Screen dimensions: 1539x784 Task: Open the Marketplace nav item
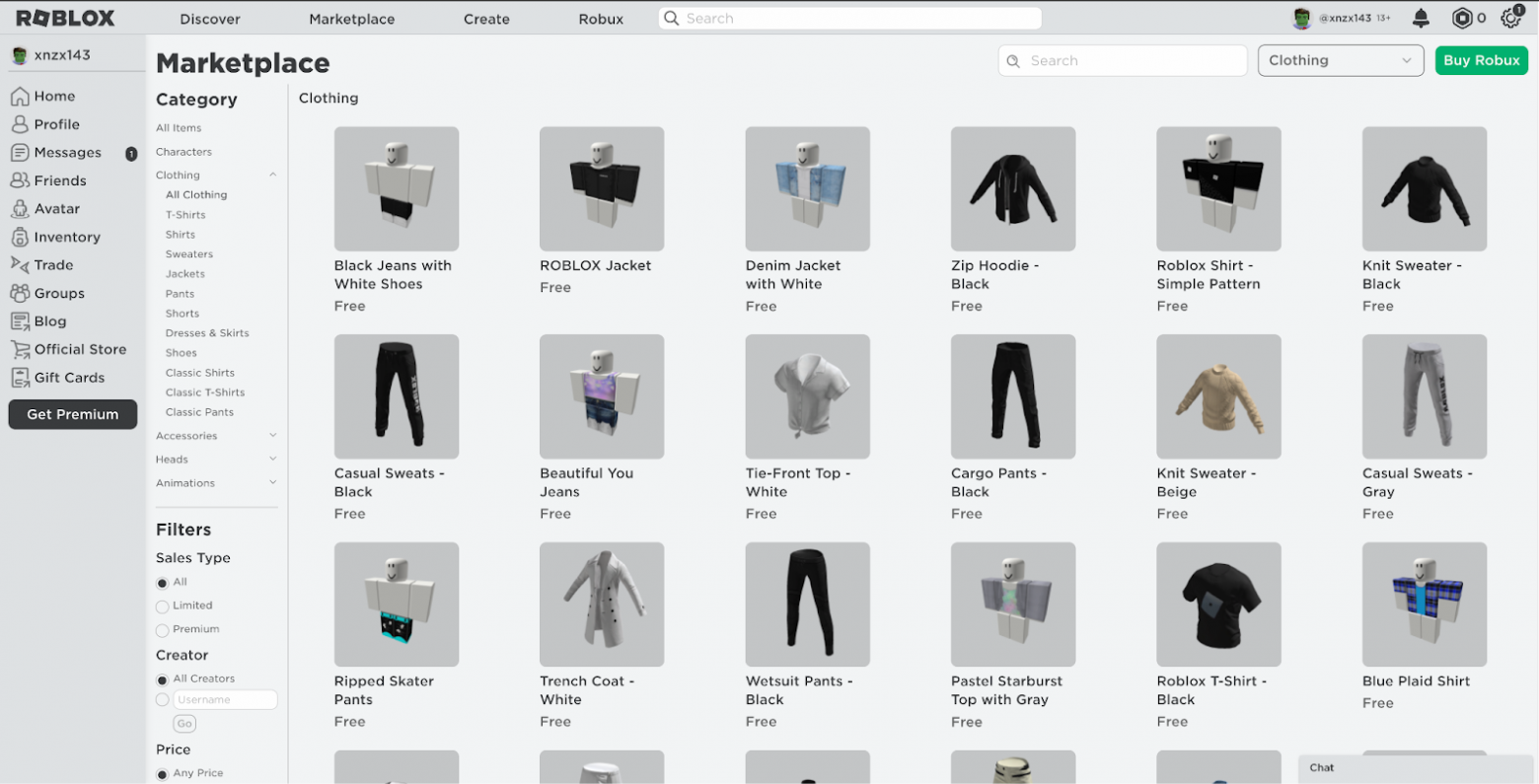coord(352,19)
